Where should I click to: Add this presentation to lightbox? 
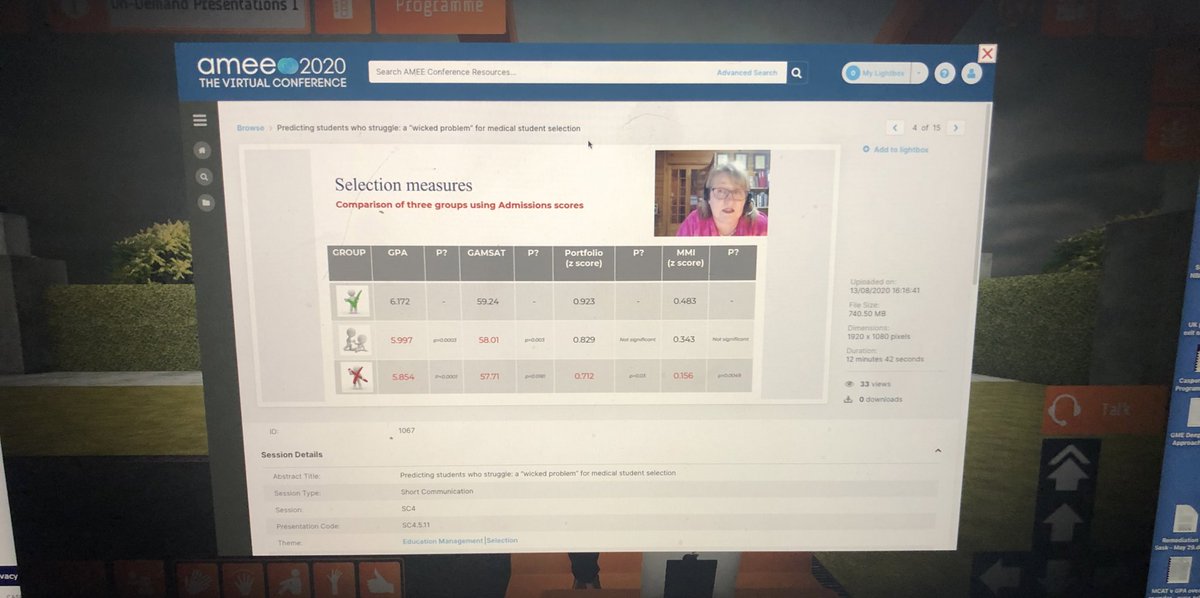(896, 148)
